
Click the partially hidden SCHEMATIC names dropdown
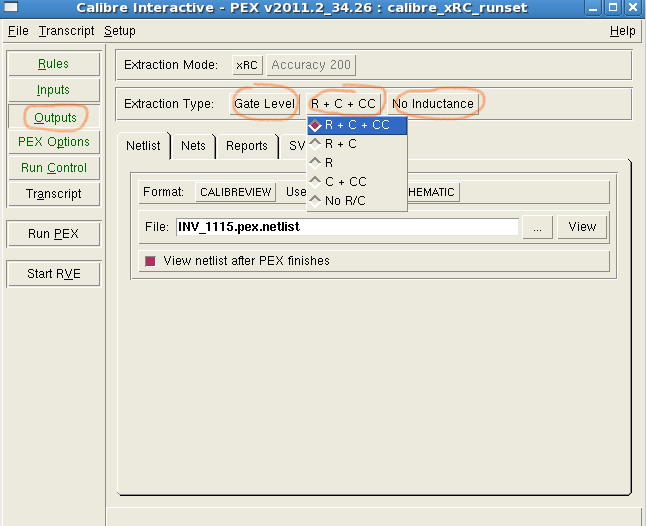pyautogui.click(x=433, y=192)
